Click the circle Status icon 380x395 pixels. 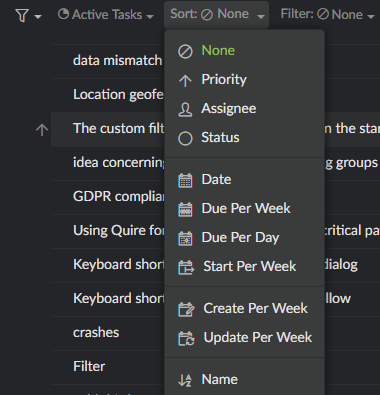185,138
